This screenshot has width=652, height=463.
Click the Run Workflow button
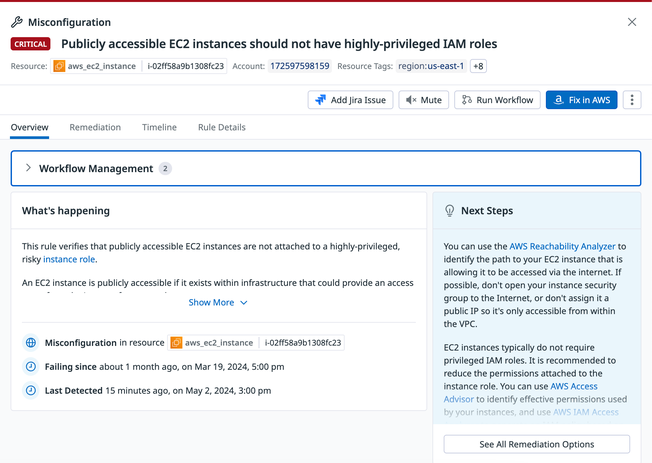497,100
